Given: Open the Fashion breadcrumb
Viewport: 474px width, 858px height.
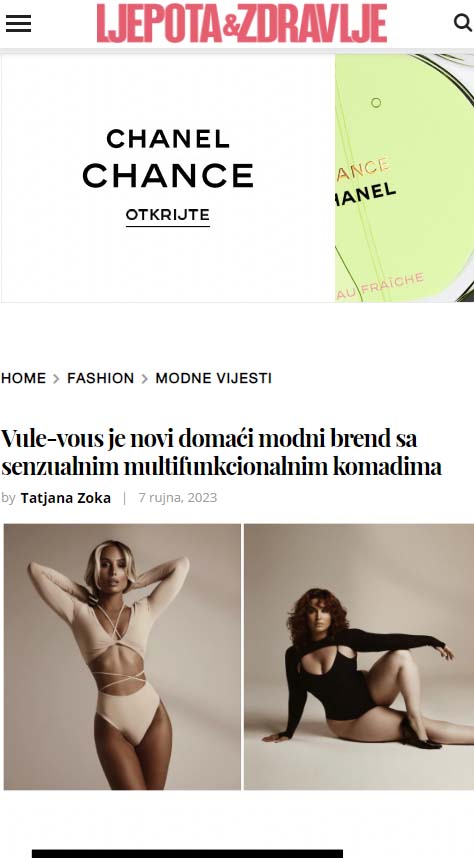Looking at the screenshot, I should click(x=101, y=378).
